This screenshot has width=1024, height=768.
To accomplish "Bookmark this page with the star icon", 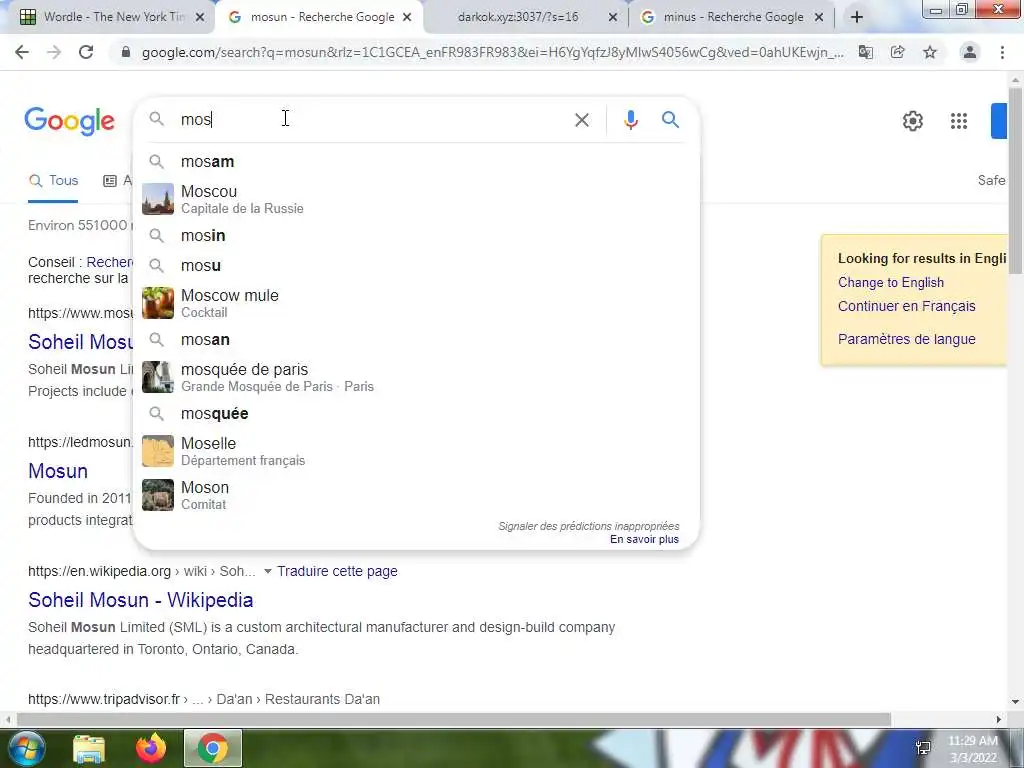I will click(x=930, y=52).
